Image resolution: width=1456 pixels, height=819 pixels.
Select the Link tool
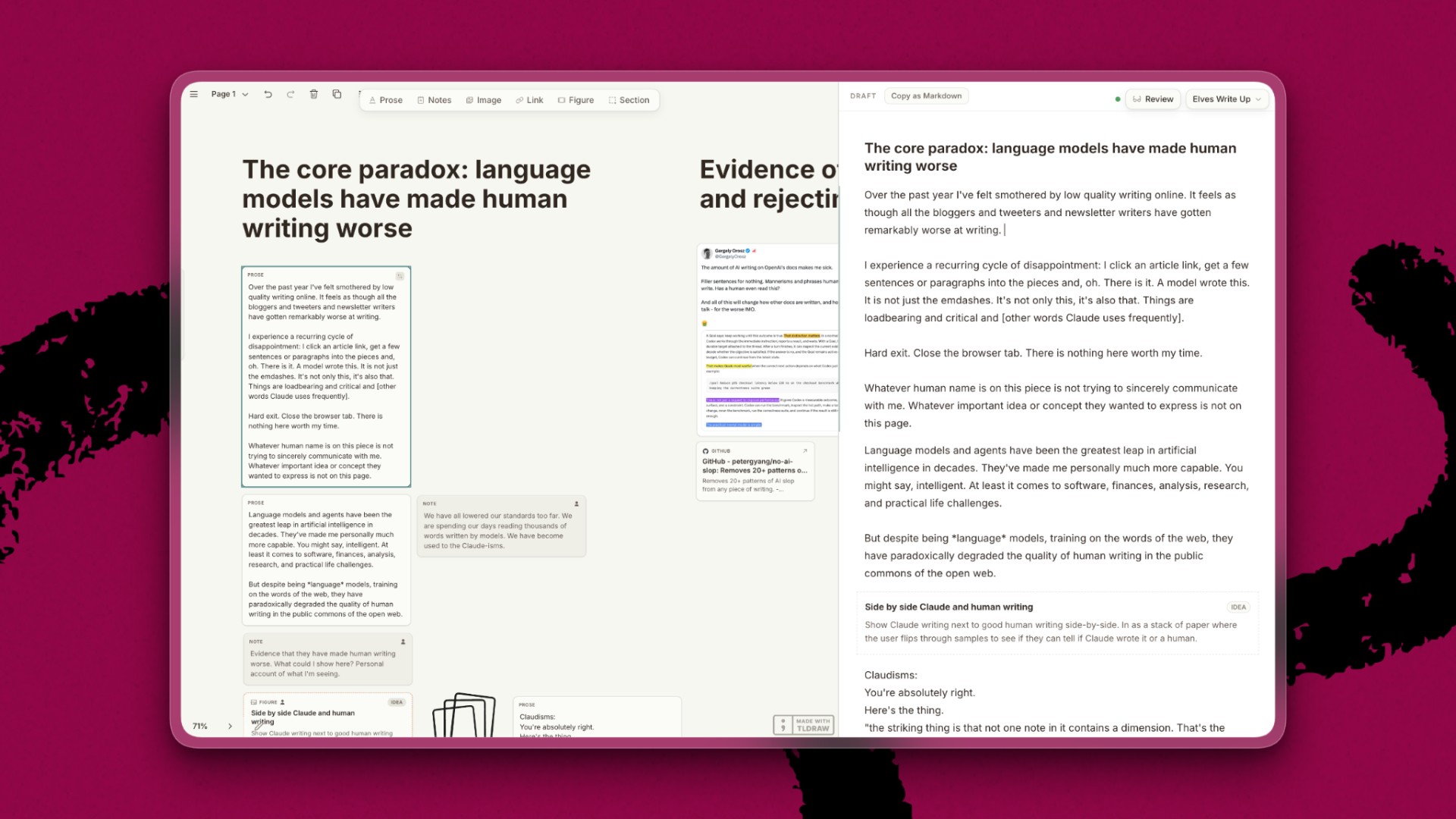(529, 100)
